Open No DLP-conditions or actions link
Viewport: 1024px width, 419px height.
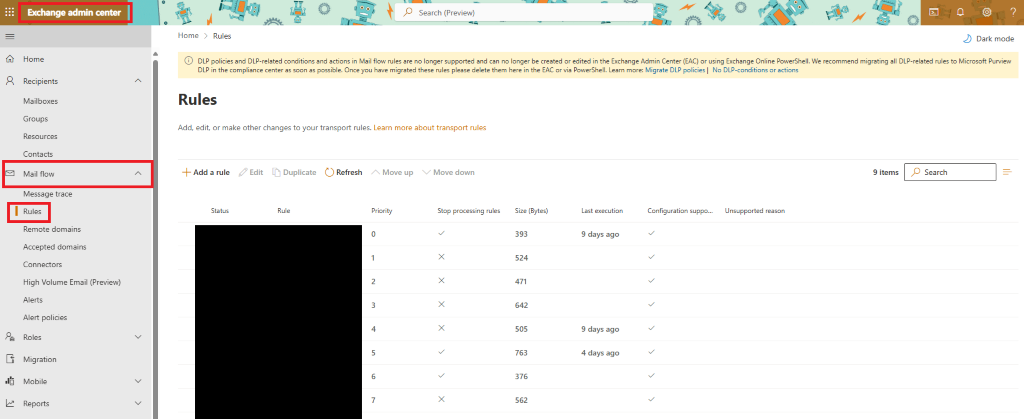tap(755, 70)
